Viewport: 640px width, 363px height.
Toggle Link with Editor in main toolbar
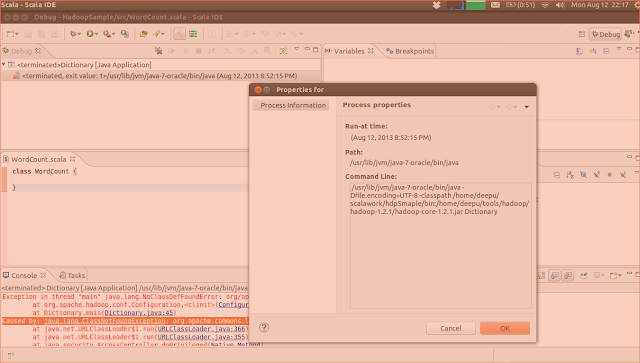(179, 34)
